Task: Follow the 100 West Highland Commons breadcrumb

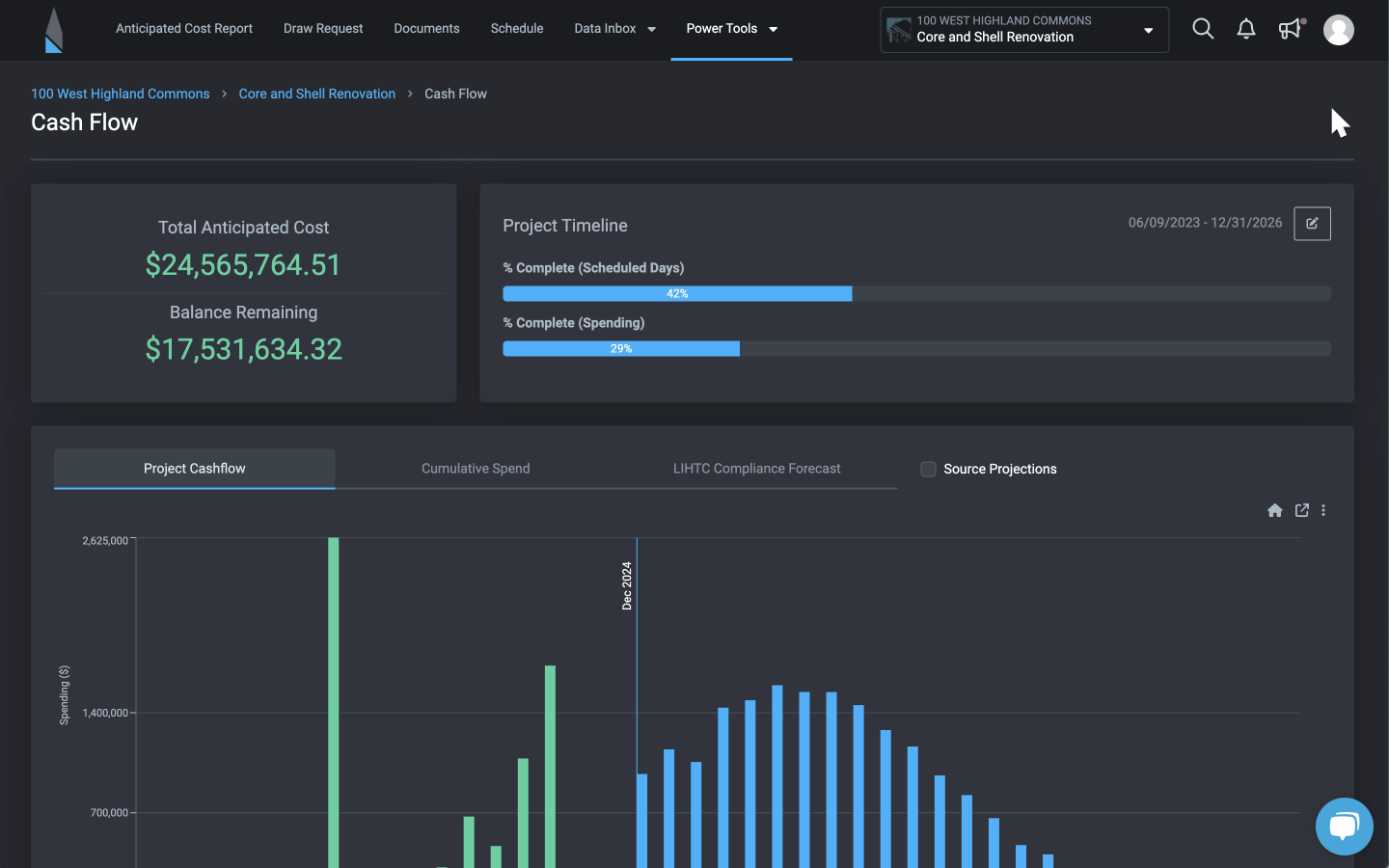Action: click(121, 94)
